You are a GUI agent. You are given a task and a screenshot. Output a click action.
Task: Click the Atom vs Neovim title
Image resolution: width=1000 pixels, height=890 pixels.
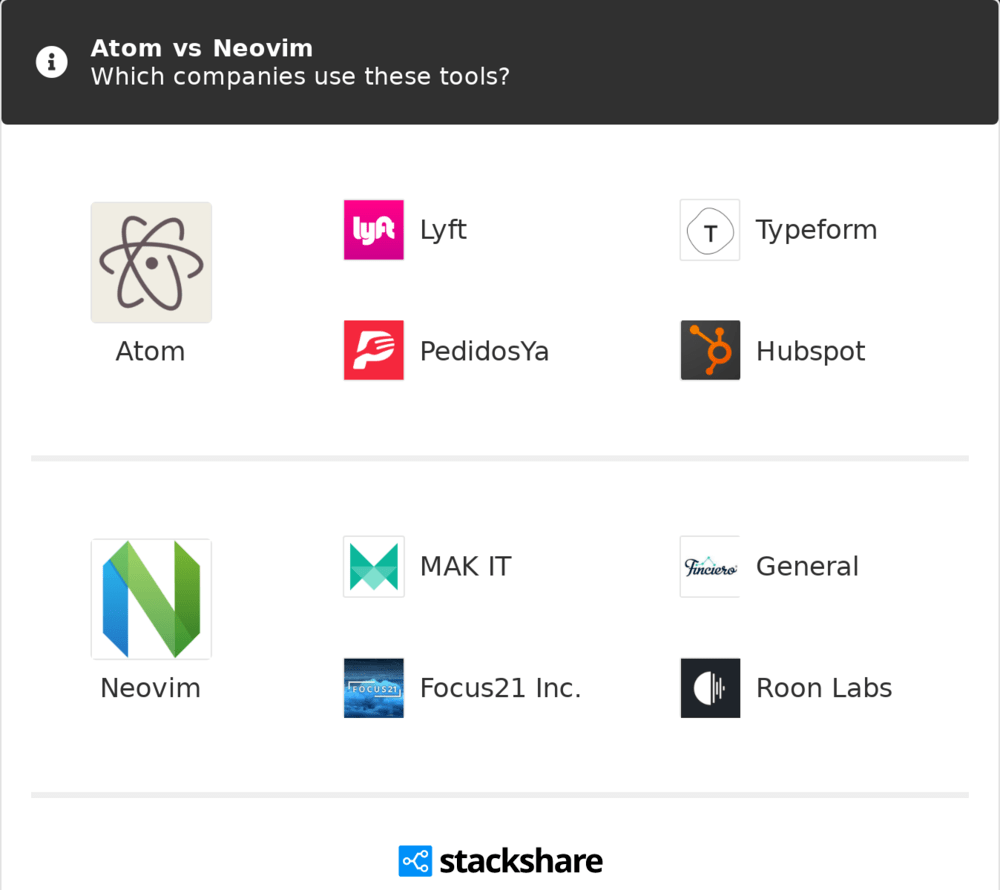click(x=202, y=48)
